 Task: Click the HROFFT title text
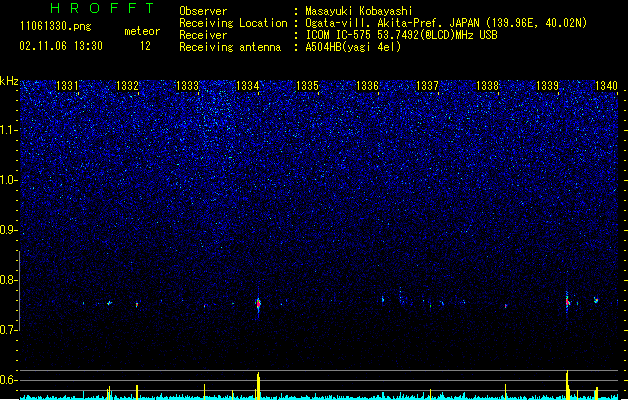pyautogui.click(x=102, y=8)
